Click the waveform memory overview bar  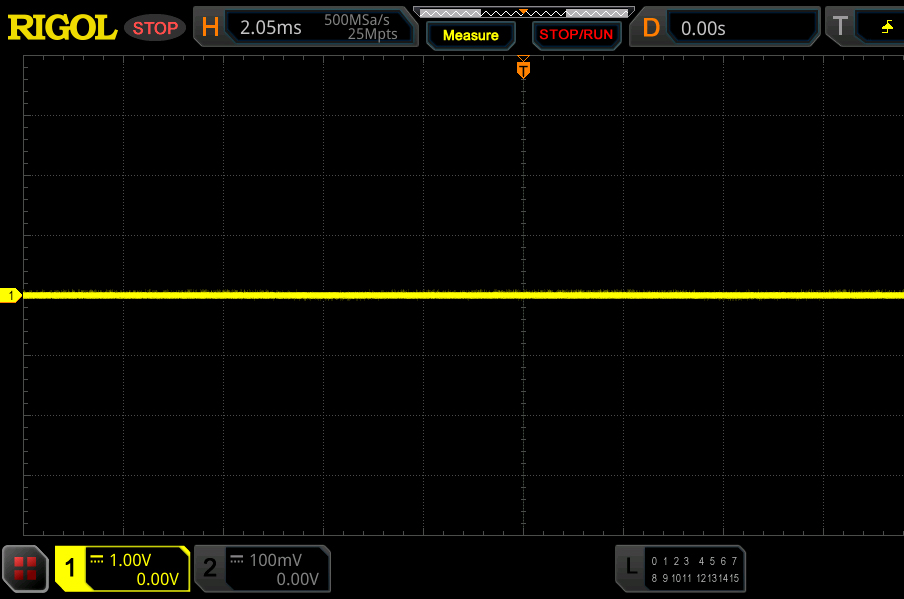pos(523,13)
